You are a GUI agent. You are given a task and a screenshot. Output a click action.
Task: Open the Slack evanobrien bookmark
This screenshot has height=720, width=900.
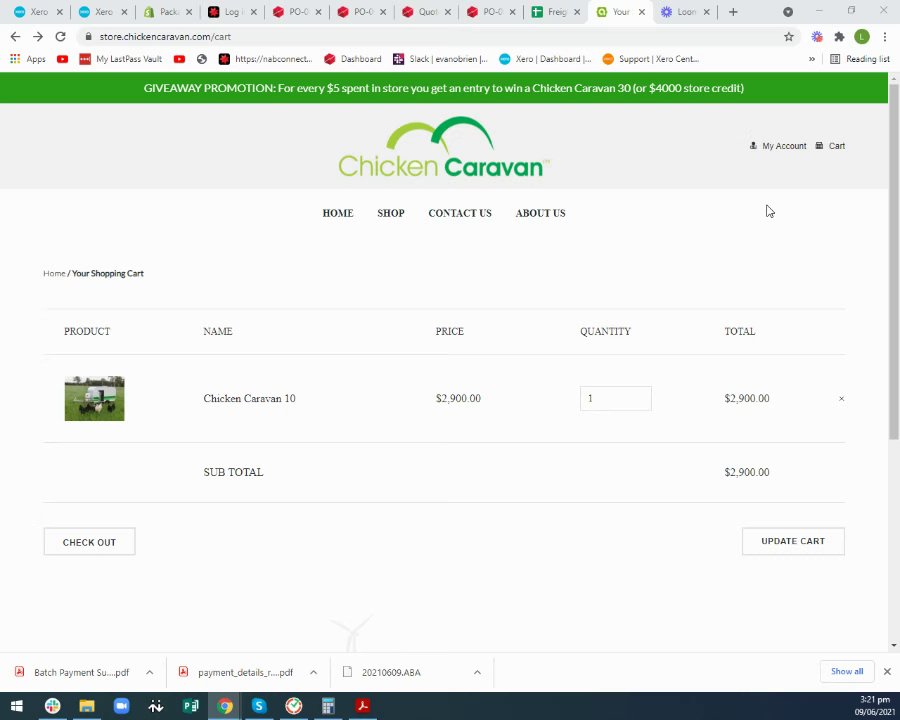coord(440,59)
